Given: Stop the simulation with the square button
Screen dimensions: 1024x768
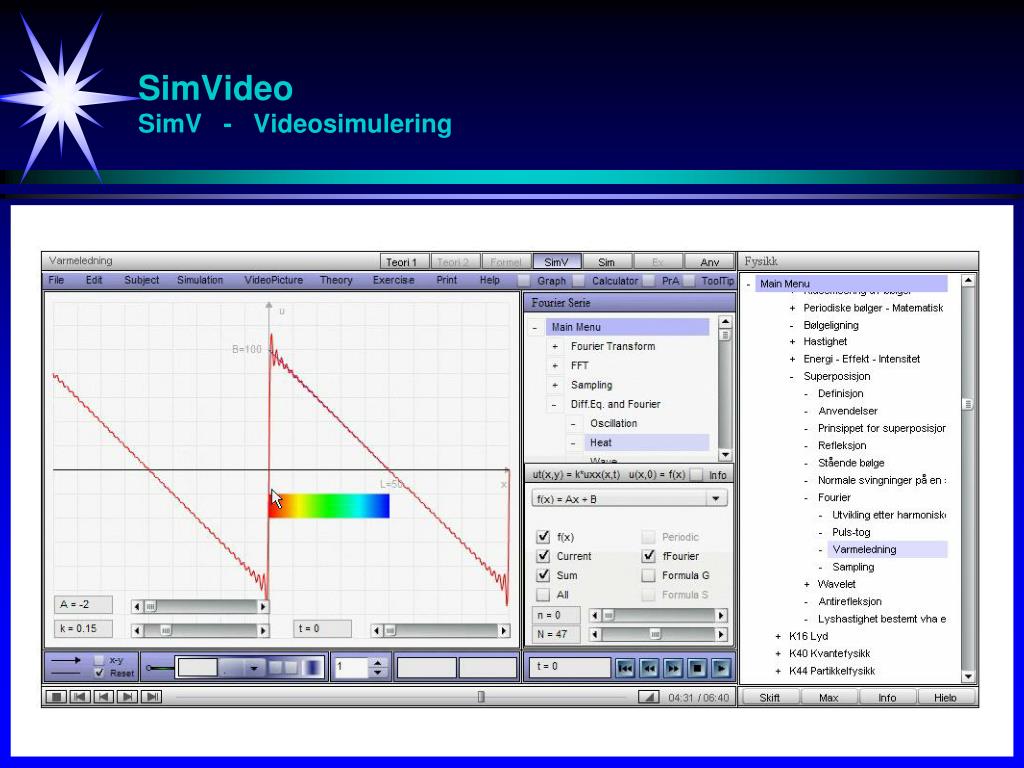Looking at the screenshot, I should 697,667.
